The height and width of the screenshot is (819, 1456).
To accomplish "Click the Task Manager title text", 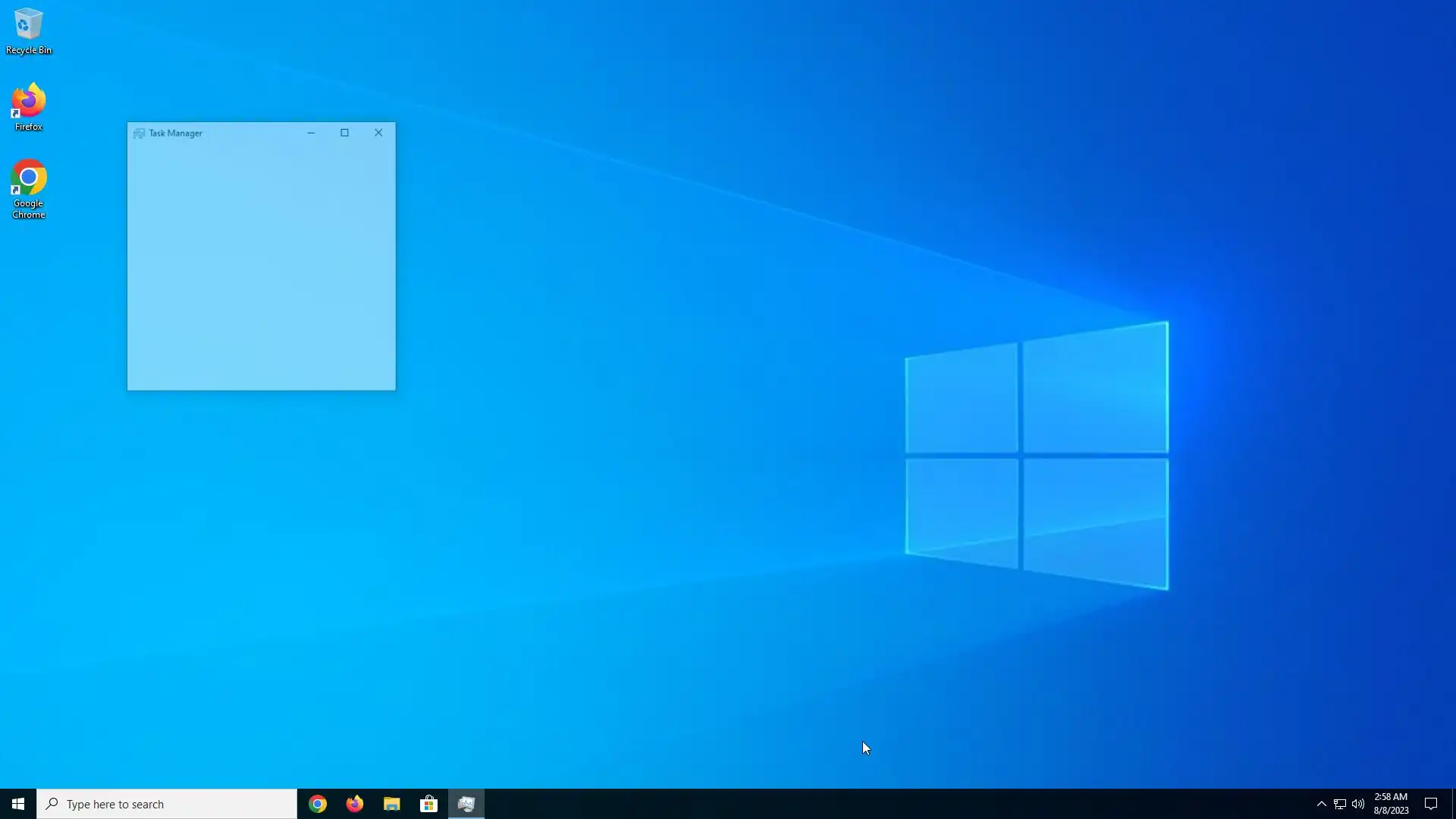I will click(x=175, y=133).
